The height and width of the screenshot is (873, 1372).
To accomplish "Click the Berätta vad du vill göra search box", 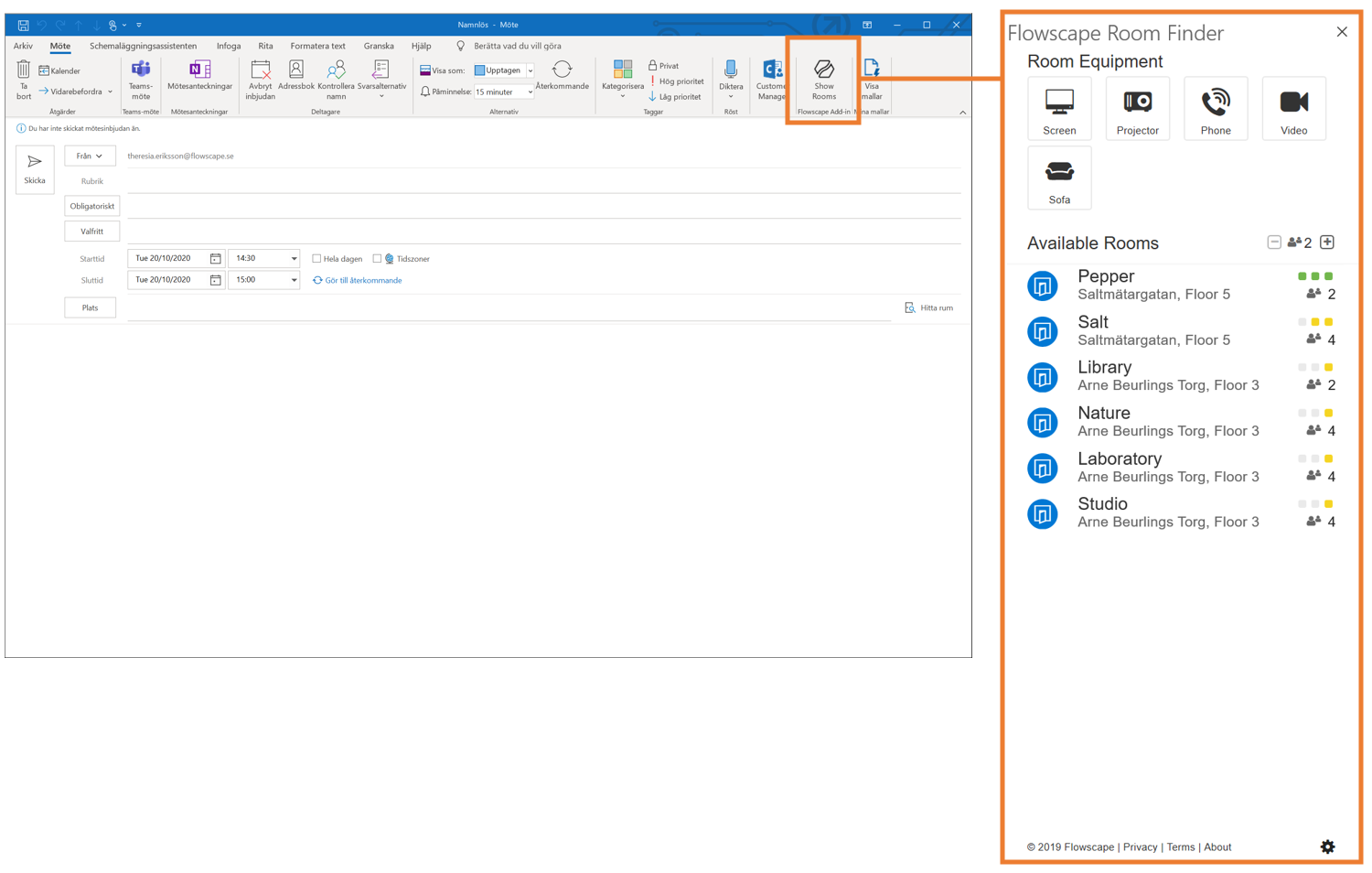I will pyautogui.click(x=518, y=46).
